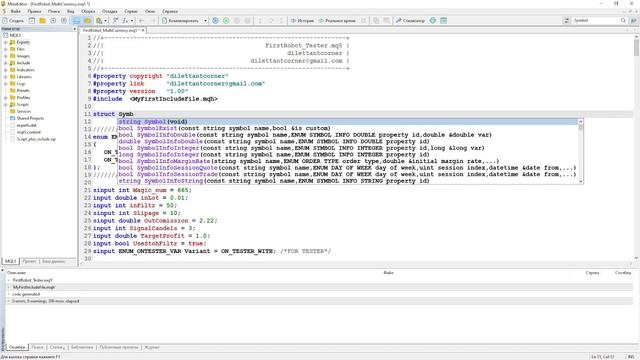
Task: Expand the Experts folder in navigator
Action: tap(6, 42)
